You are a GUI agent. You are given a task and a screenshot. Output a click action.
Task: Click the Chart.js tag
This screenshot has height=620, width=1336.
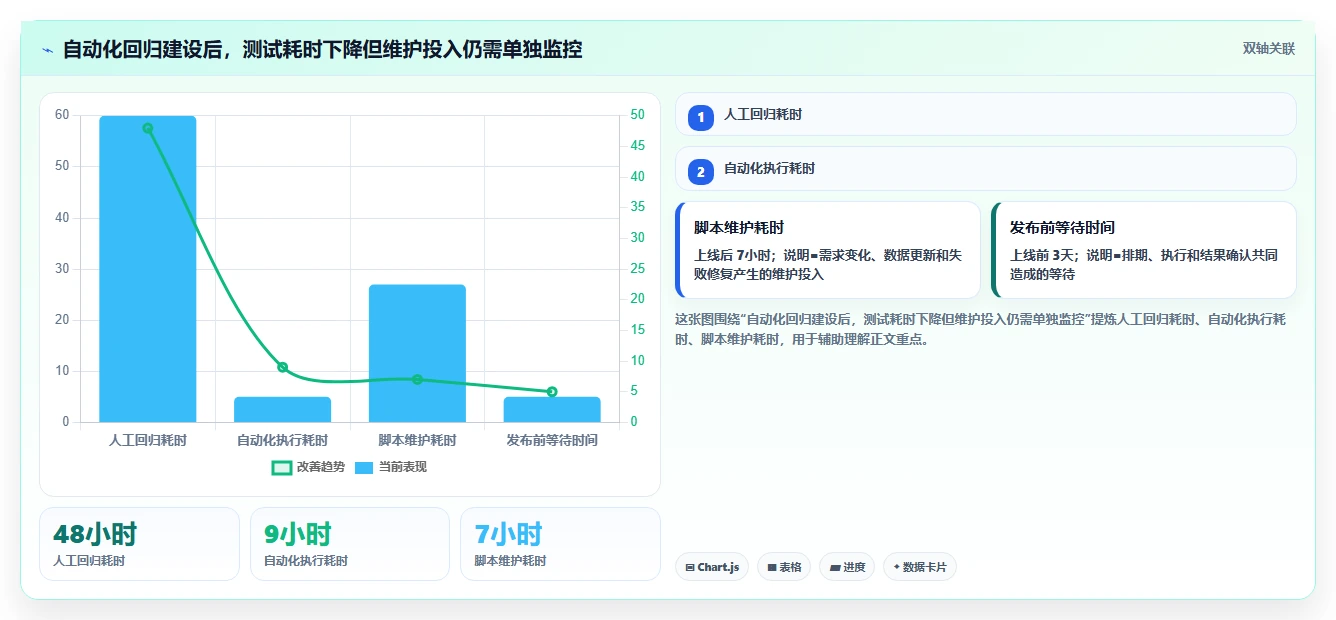(x=712, y=567)
